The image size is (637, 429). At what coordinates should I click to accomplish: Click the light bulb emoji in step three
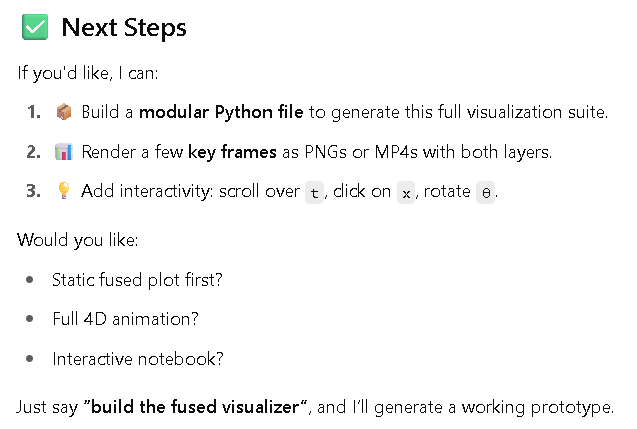64,191
